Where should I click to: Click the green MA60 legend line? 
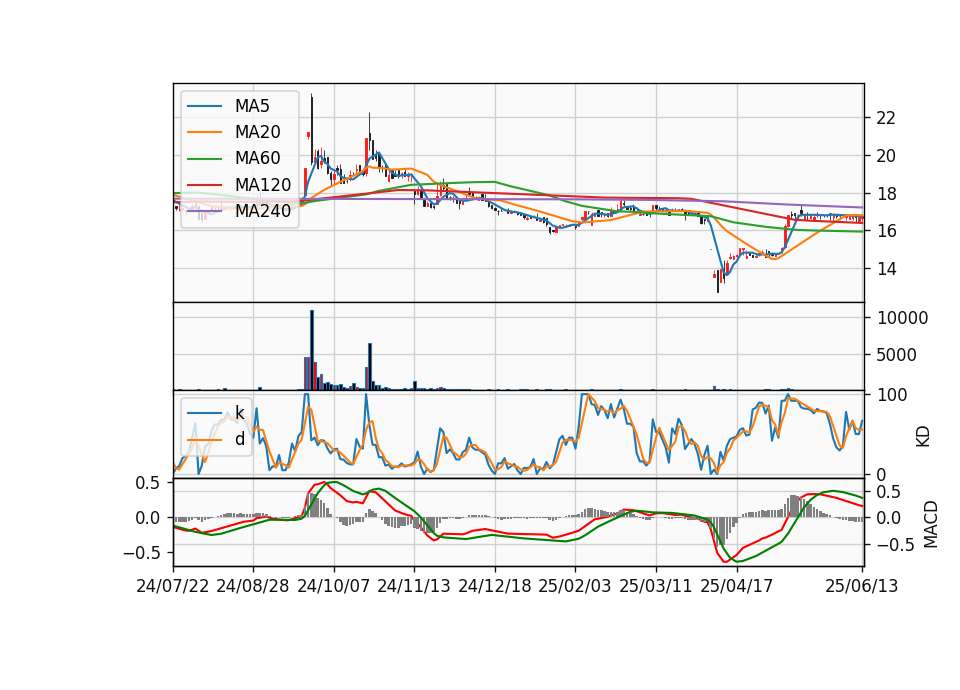point(204,159)
